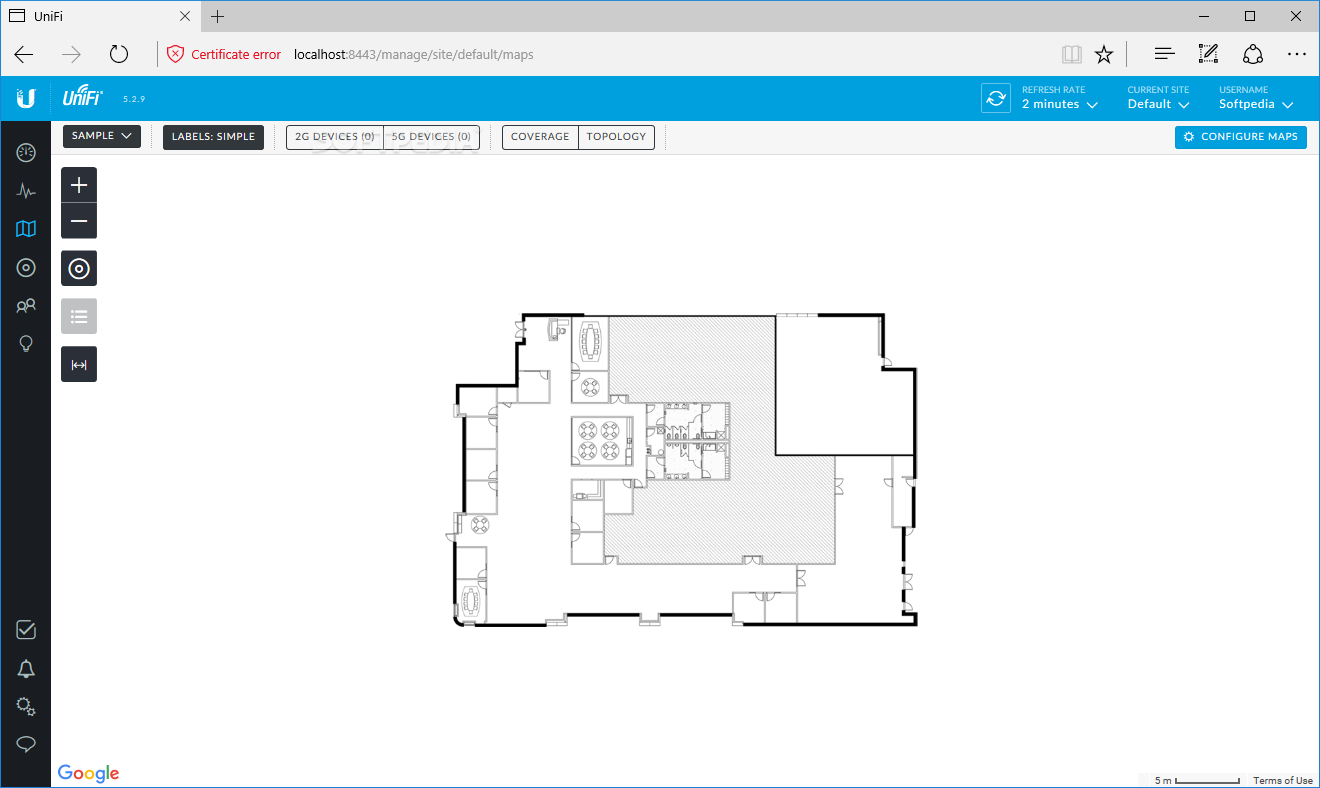
Task: Select the Map icon in sidebar
Action: click(26, 229)
